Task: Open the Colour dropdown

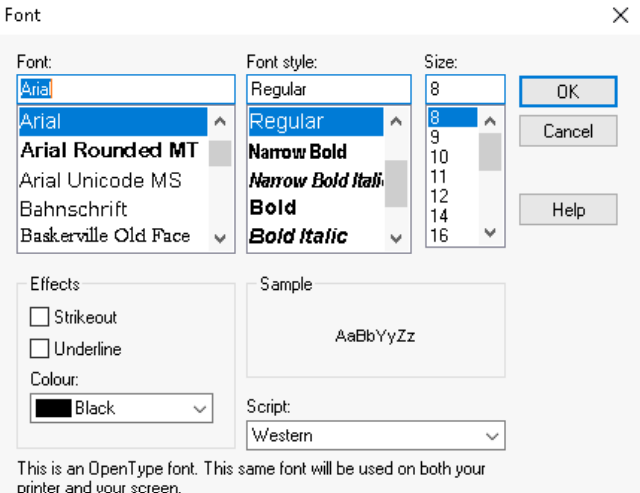Action: pos(200,408)
